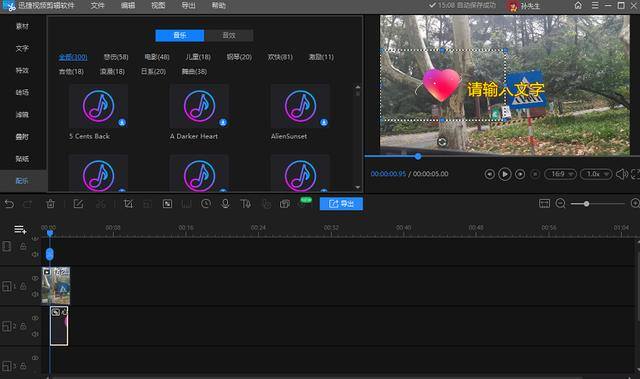
Task: Open the duration clock icon
Action: pos(206,204)
